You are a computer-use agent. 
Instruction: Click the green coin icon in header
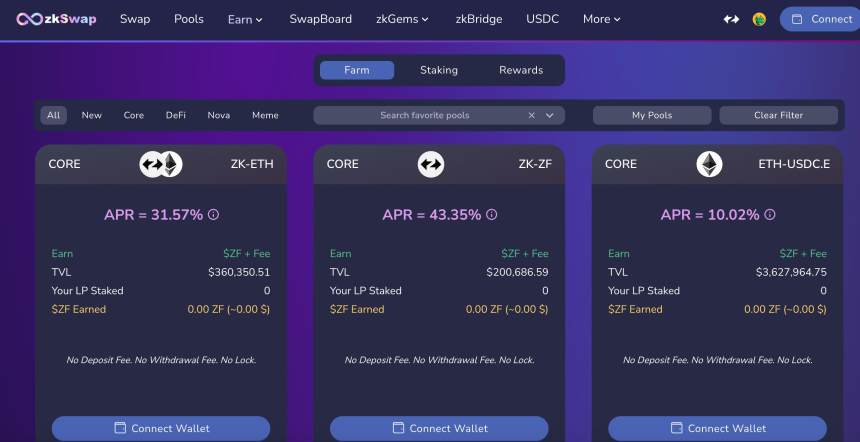pos(759,19)
